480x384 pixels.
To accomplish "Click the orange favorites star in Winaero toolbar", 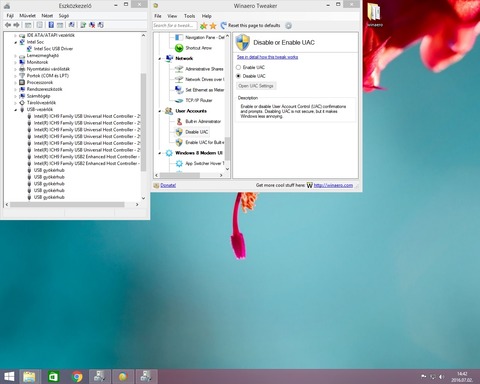I will click(x=213, y=26).
